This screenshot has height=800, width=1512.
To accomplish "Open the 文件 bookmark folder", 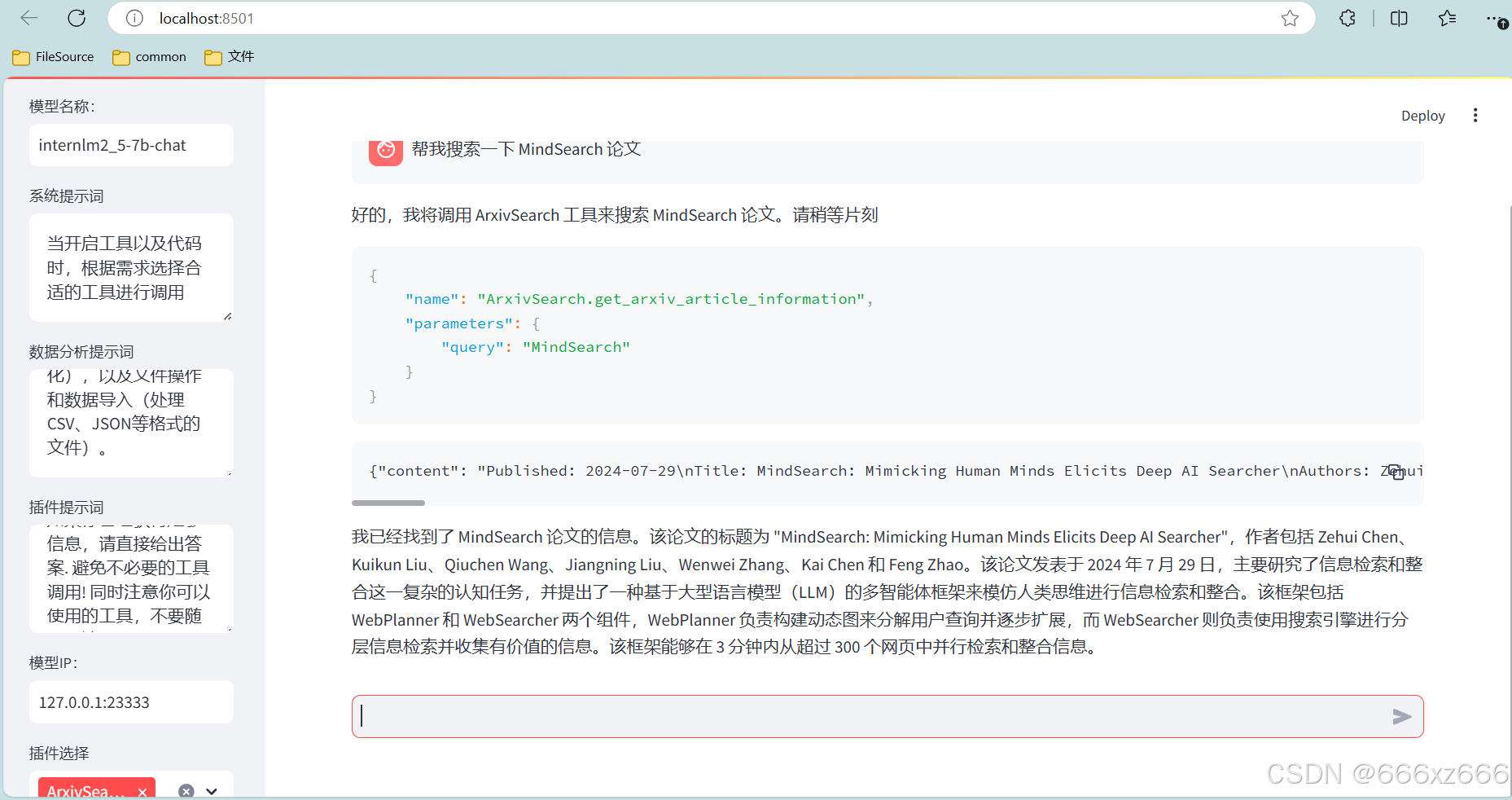I will [x=230, y=56].
